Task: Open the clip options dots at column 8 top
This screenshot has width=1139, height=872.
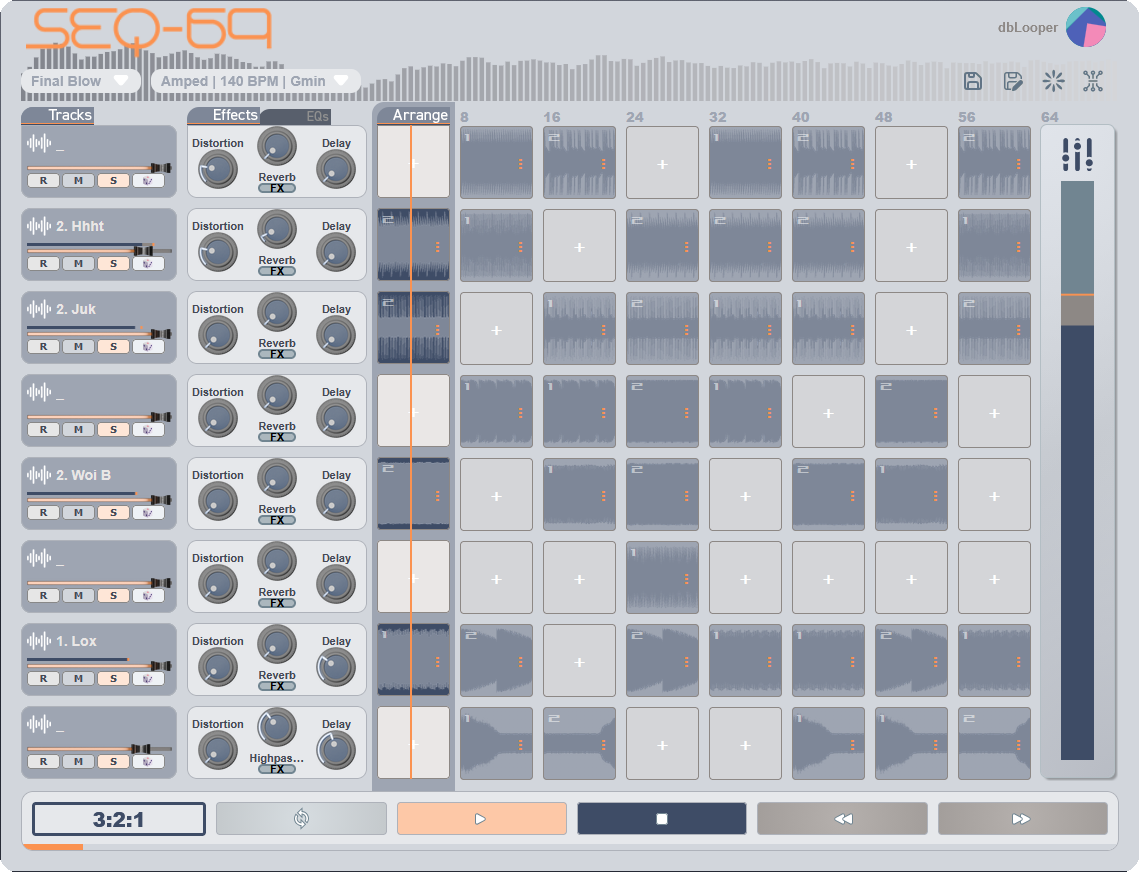Action: tap(521, 164)
